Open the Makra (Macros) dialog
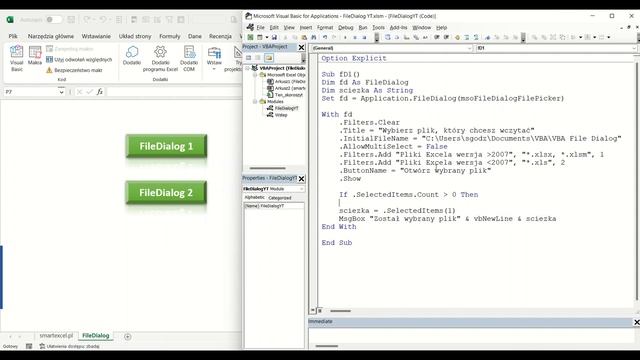 pyautogui.click(x=35, y=56)
